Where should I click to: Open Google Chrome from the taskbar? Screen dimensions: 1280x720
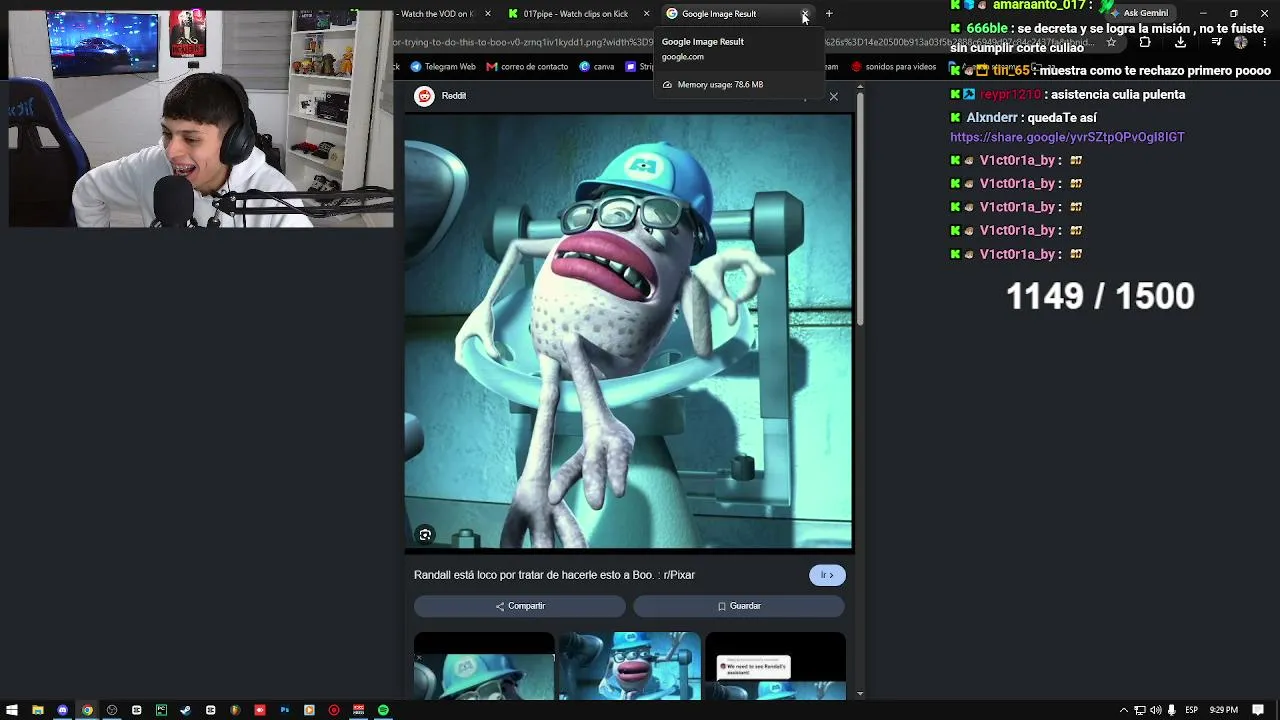click(87, 710)
